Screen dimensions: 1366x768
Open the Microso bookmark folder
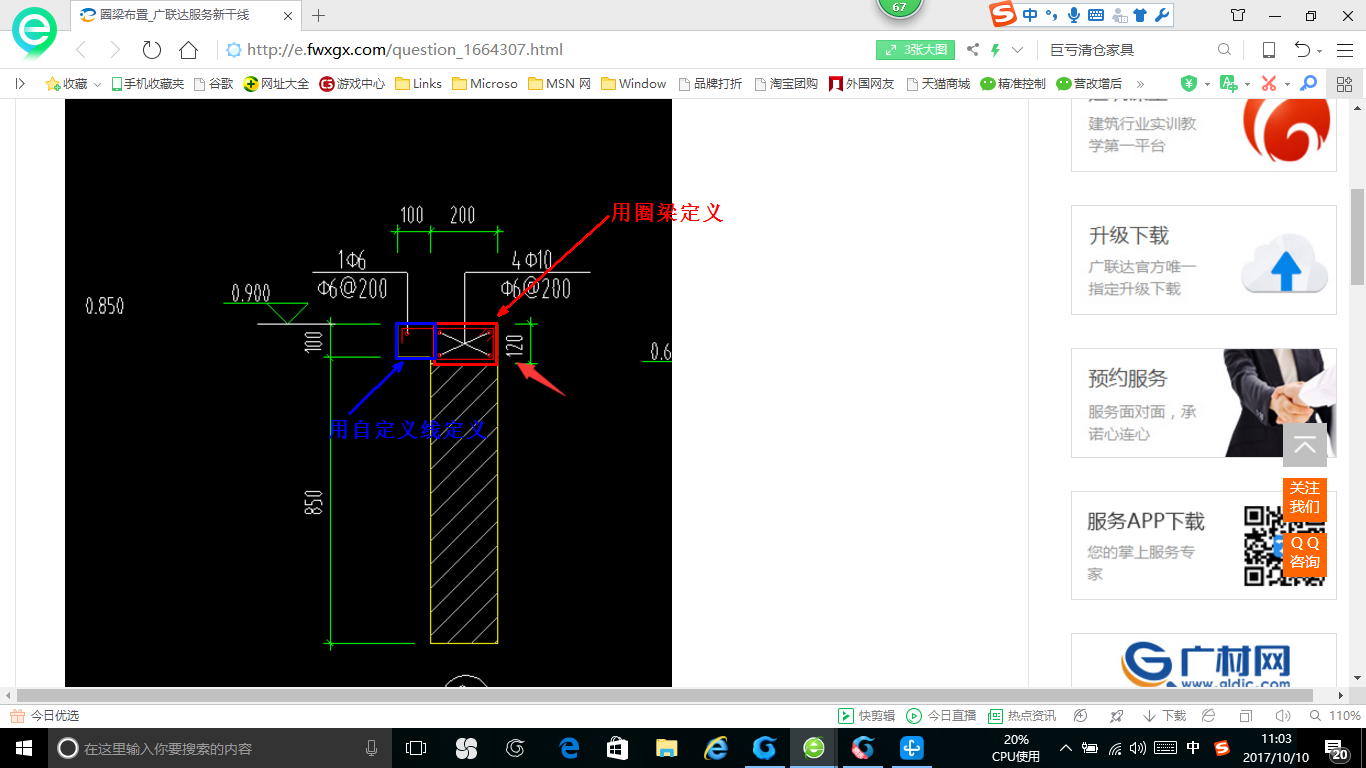coord(485,84)
